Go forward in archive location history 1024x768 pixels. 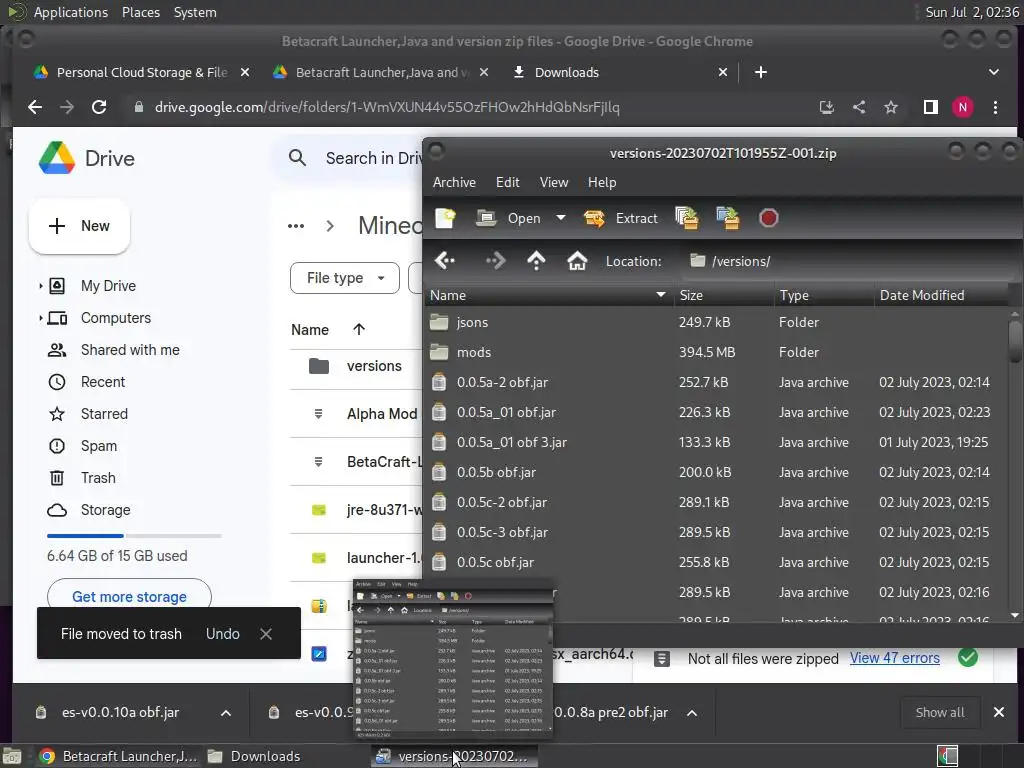(x=495, y=261)
